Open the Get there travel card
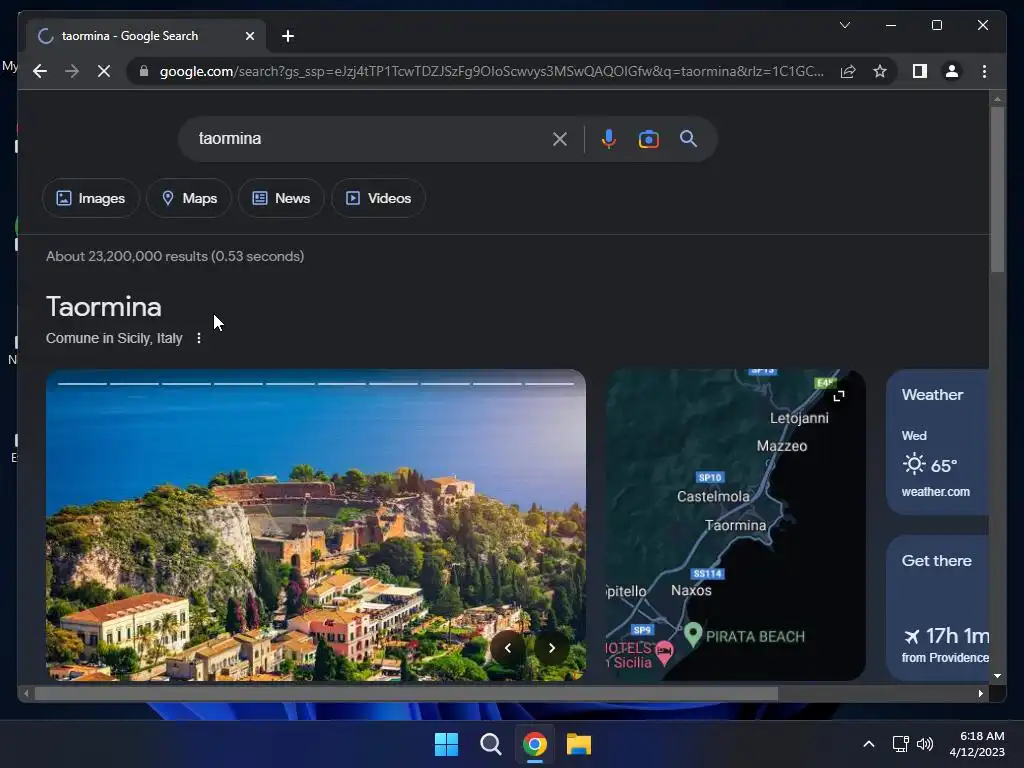 pyautogui.click(x=937, y=608)
